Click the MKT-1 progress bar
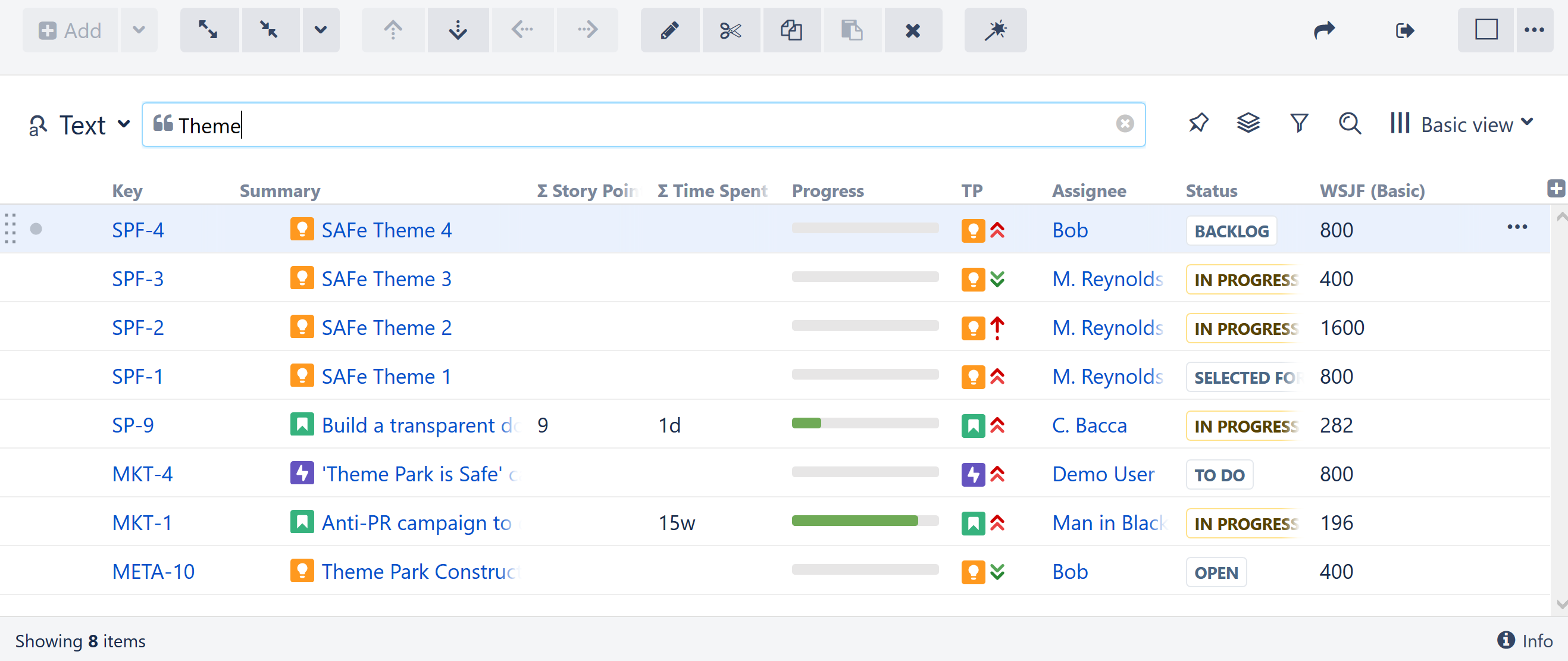 click(865, 521)
